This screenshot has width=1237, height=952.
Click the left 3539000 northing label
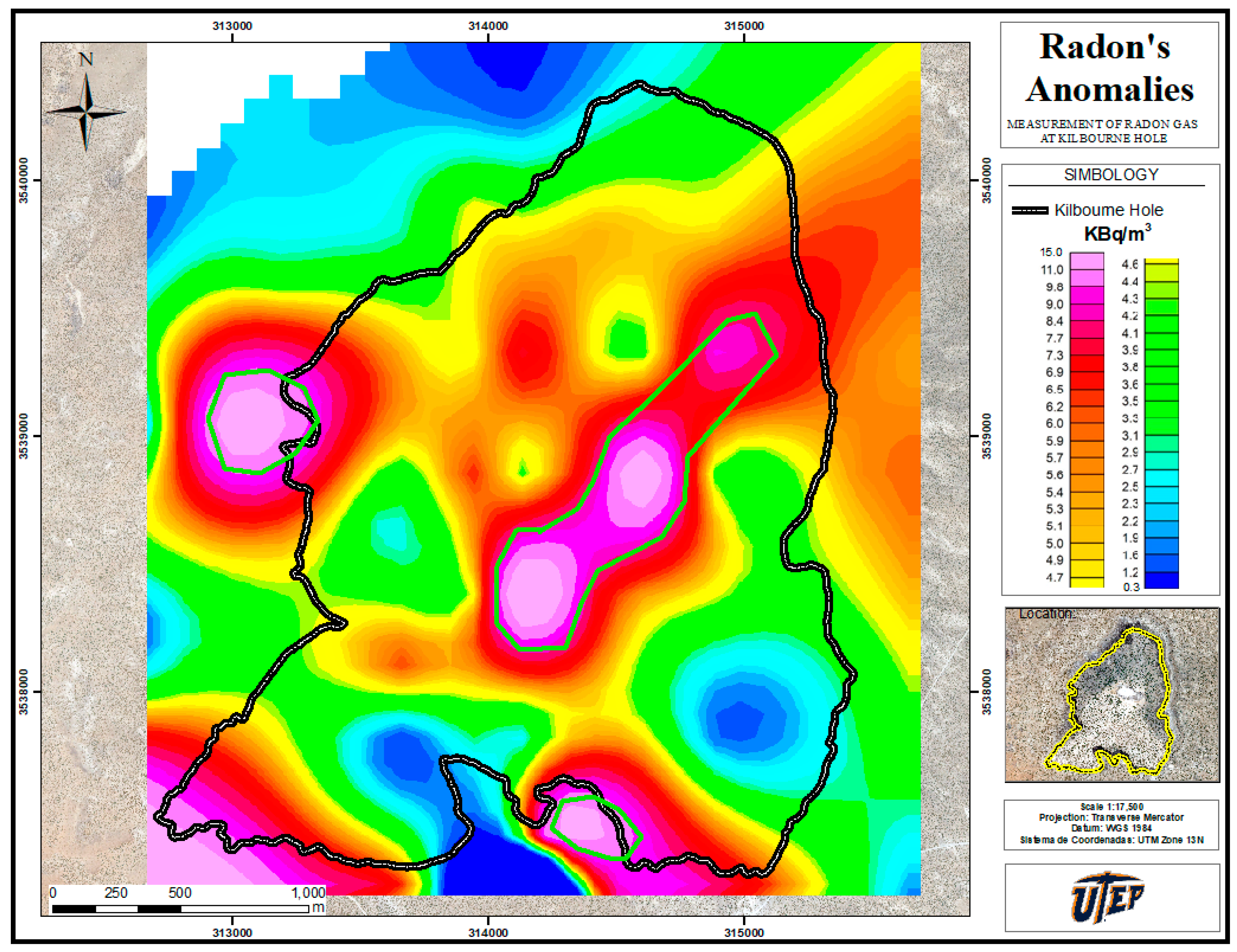pos(24,436)
